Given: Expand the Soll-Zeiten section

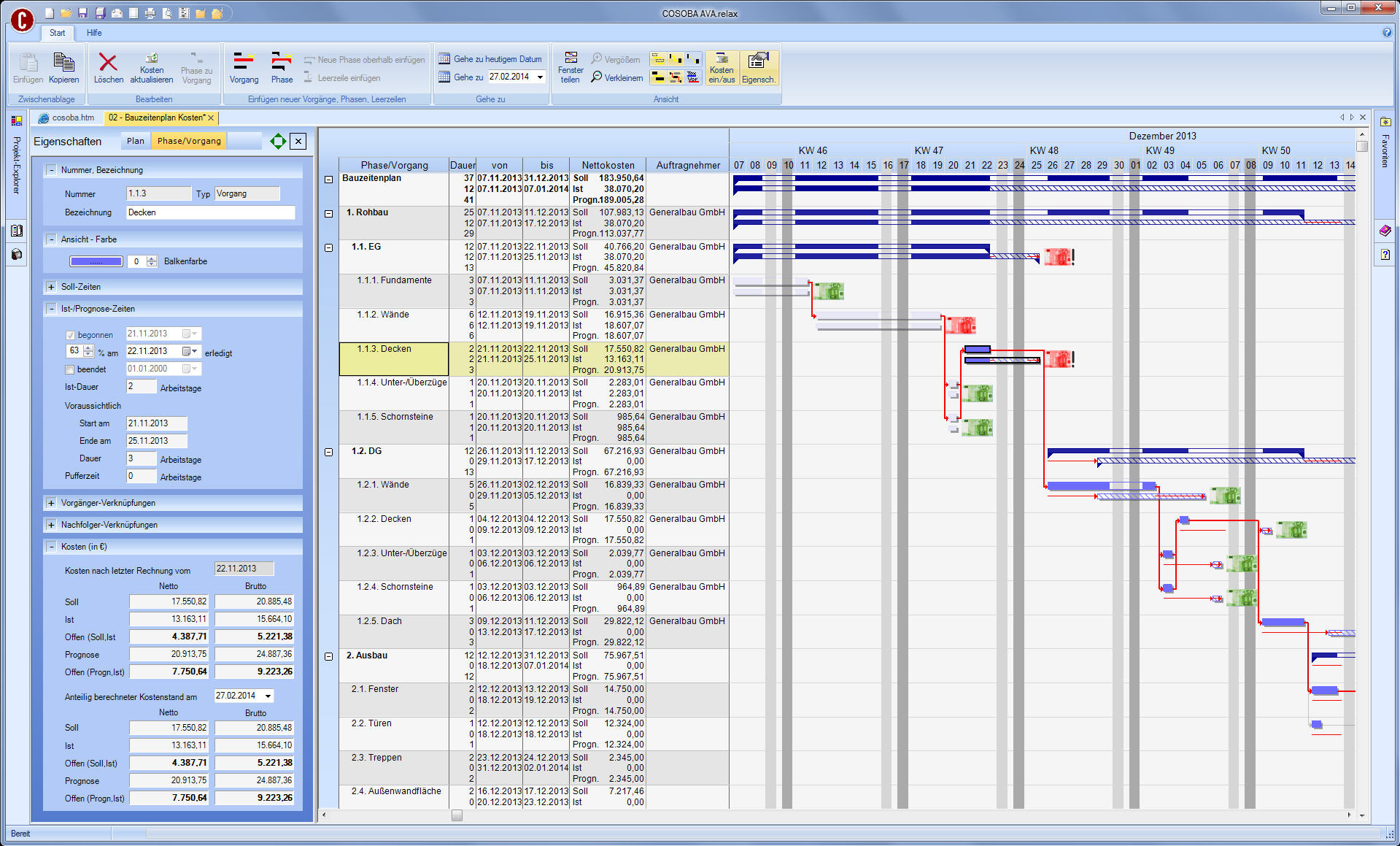Looking at the screenshot, I should click(x=50, y=286).
